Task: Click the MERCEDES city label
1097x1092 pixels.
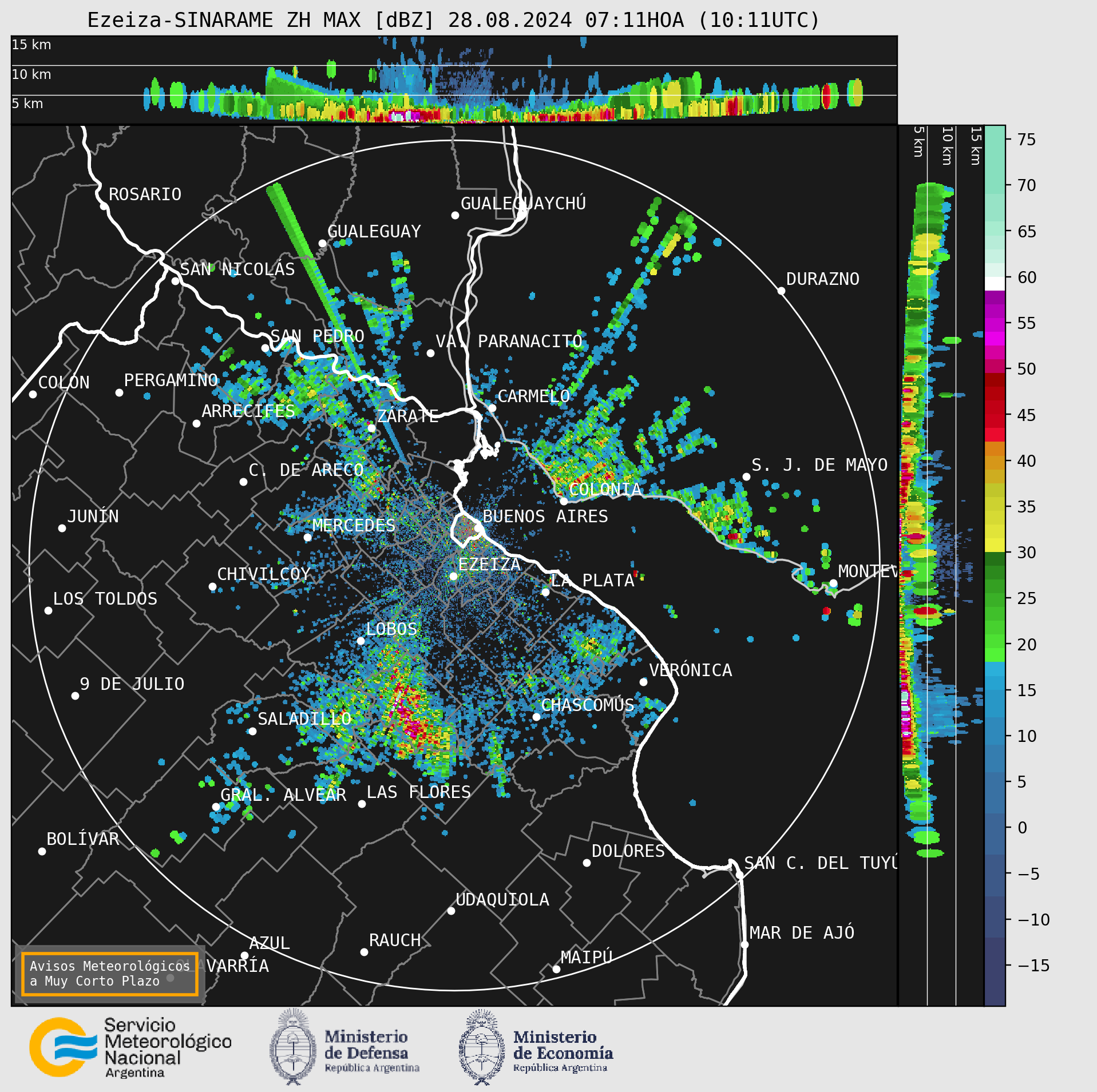Action: tap(353, 525)
